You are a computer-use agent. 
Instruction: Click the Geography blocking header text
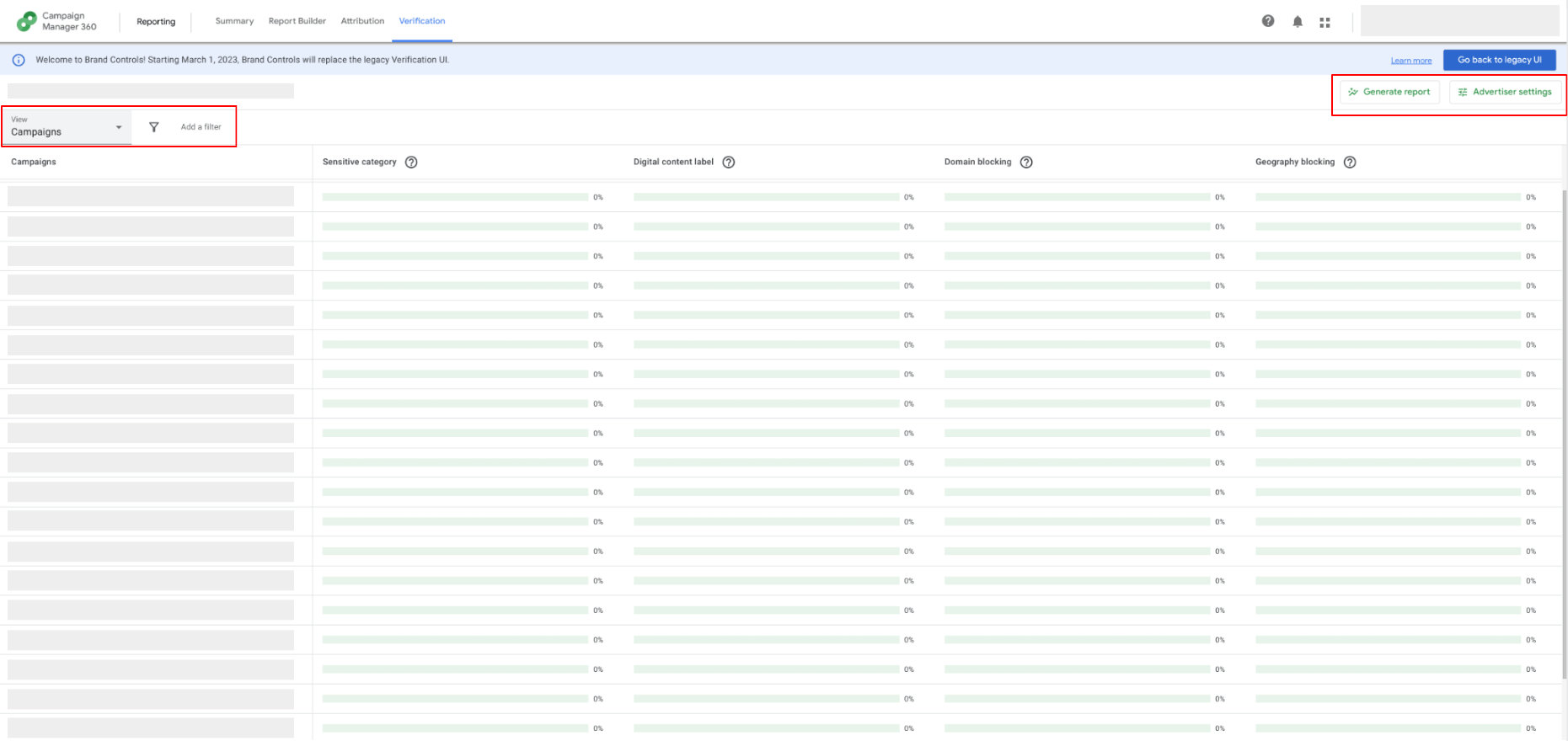tap(1295, 162)
